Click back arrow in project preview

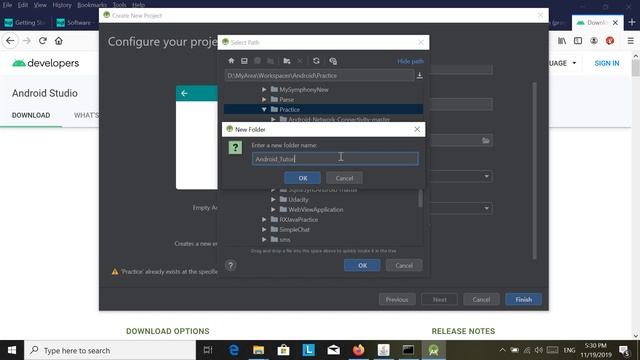coord(184,93)
